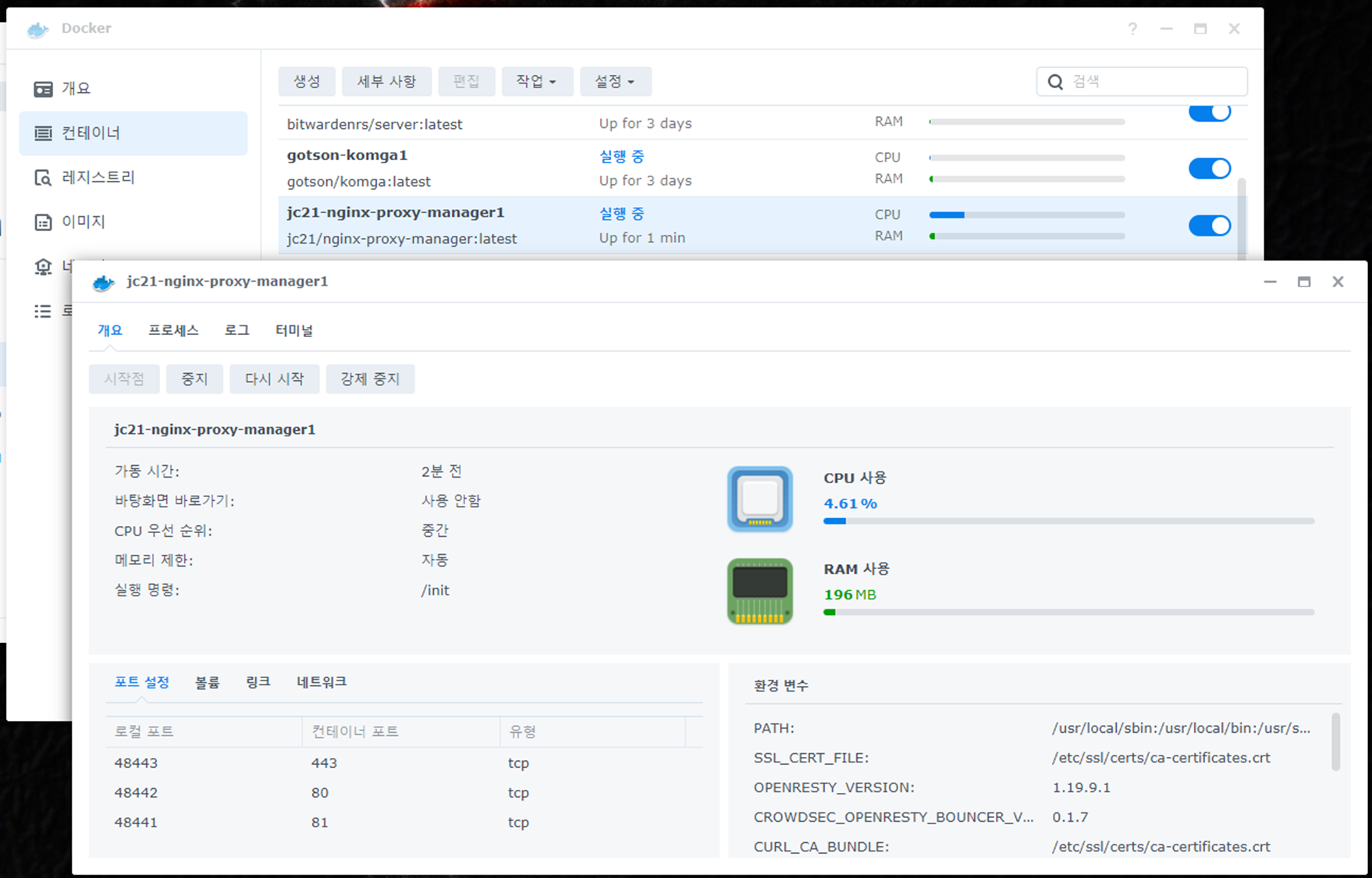
Task: Click the 개요 sidebar icon in Docker window
Action: point(43,89)
